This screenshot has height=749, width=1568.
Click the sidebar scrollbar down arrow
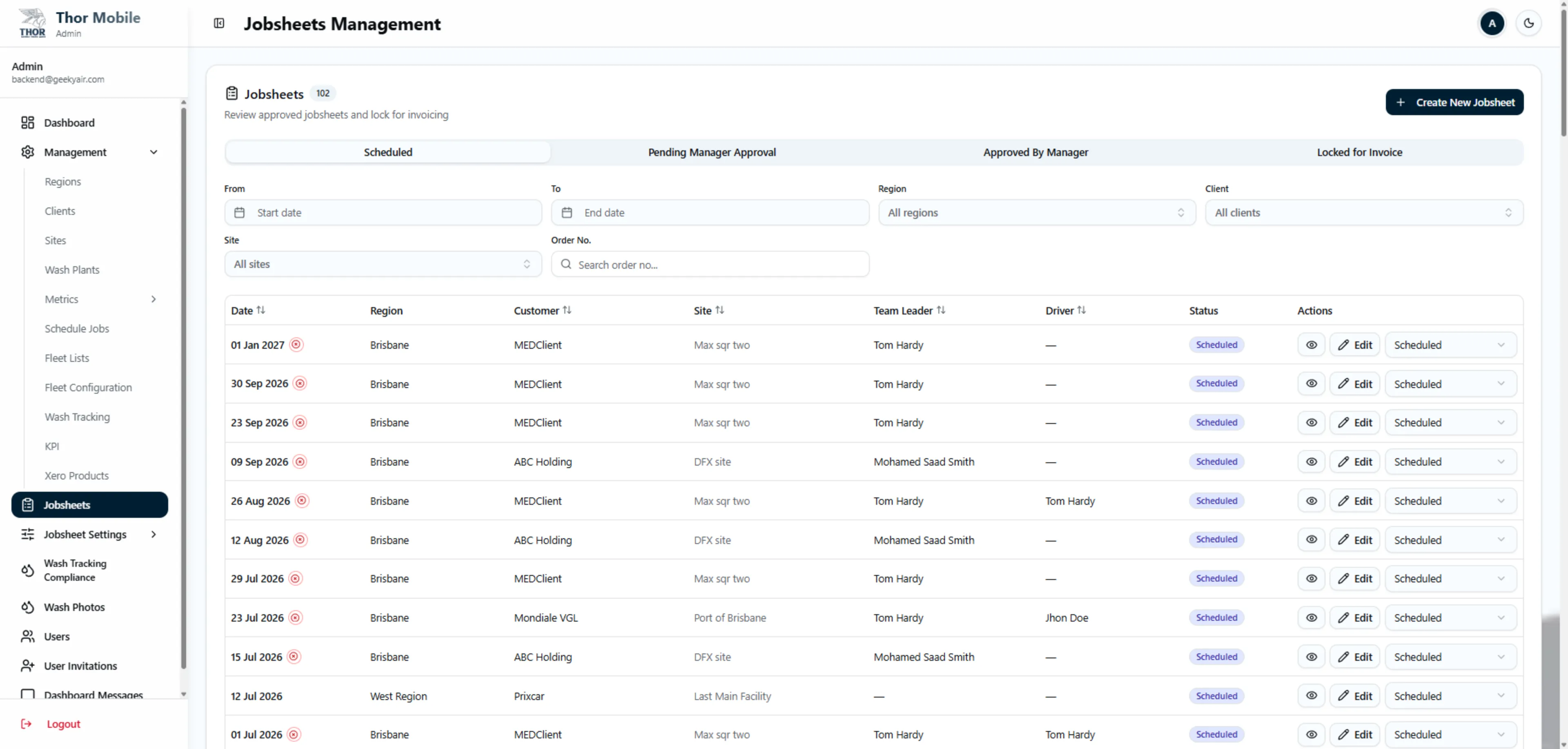click(183, 693)
